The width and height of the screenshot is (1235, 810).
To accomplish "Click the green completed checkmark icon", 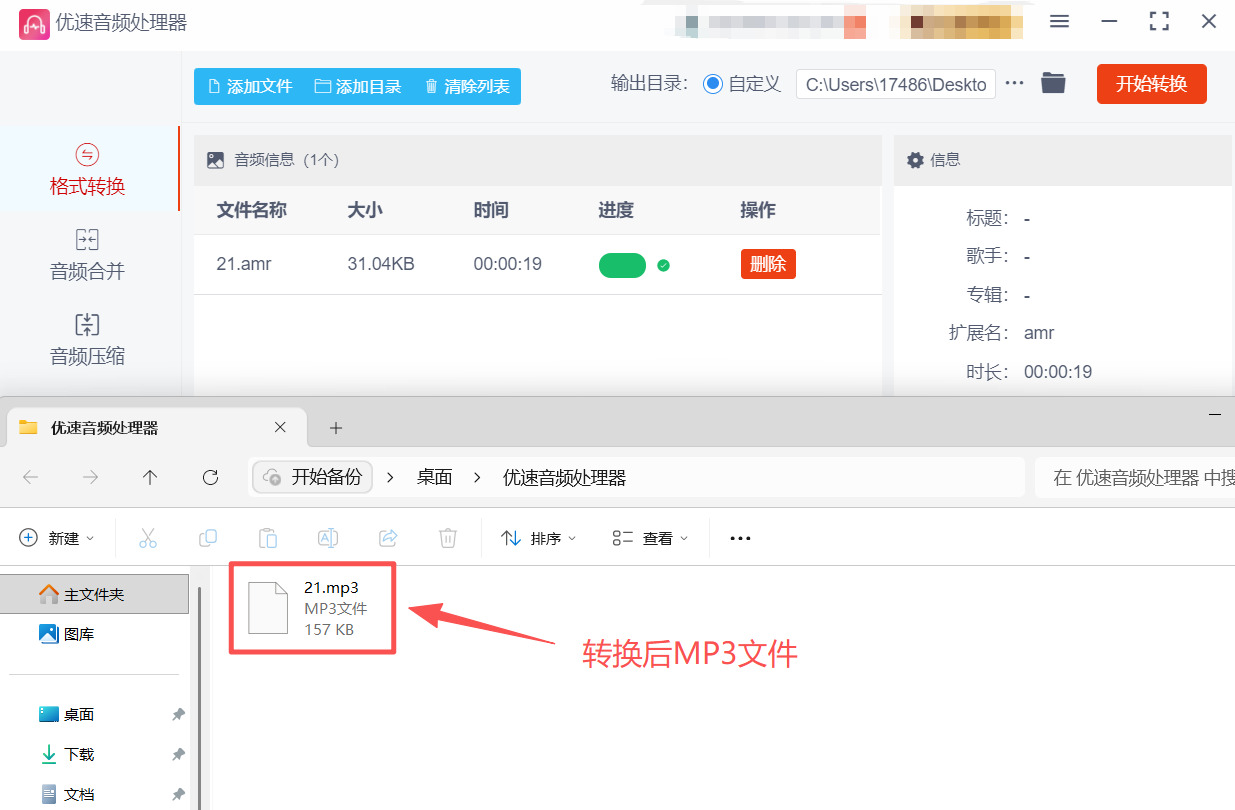I will pos(663,265).
